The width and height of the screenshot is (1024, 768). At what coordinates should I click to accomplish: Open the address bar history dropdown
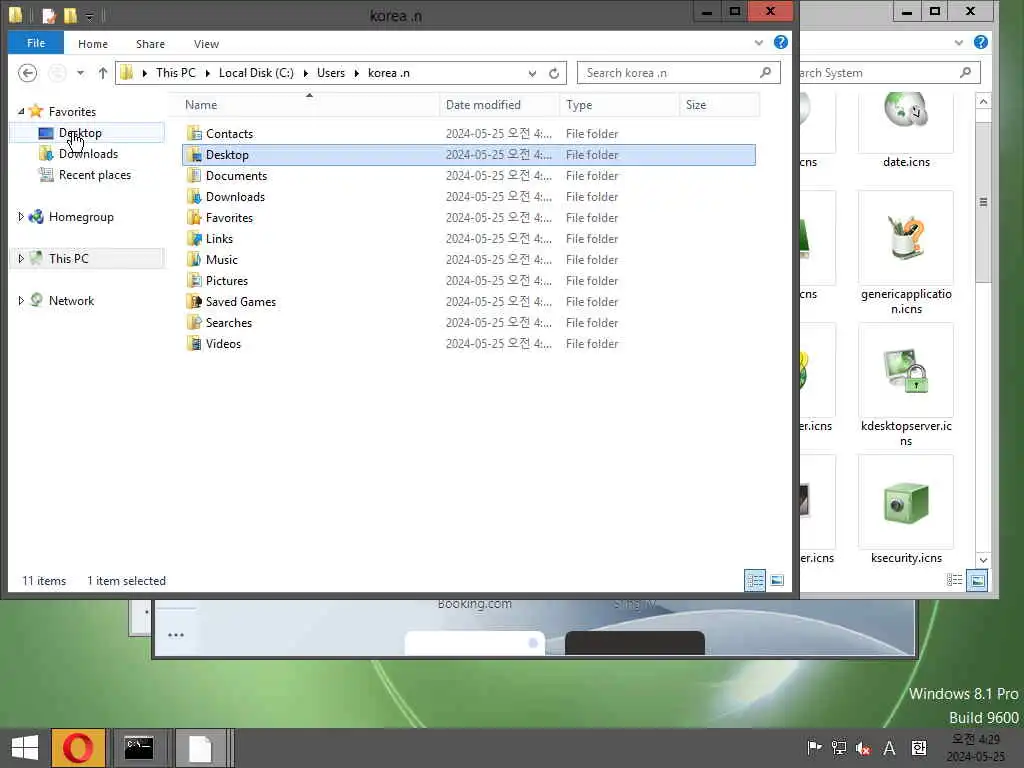532,73
